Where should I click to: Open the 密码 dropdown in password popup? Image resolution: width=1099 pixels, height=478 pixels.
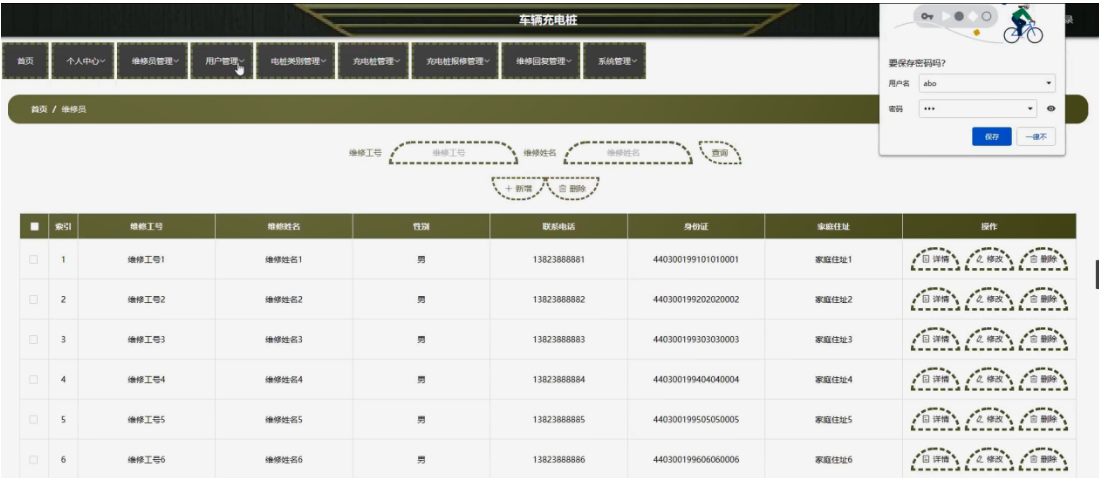(x=978, y=109)
